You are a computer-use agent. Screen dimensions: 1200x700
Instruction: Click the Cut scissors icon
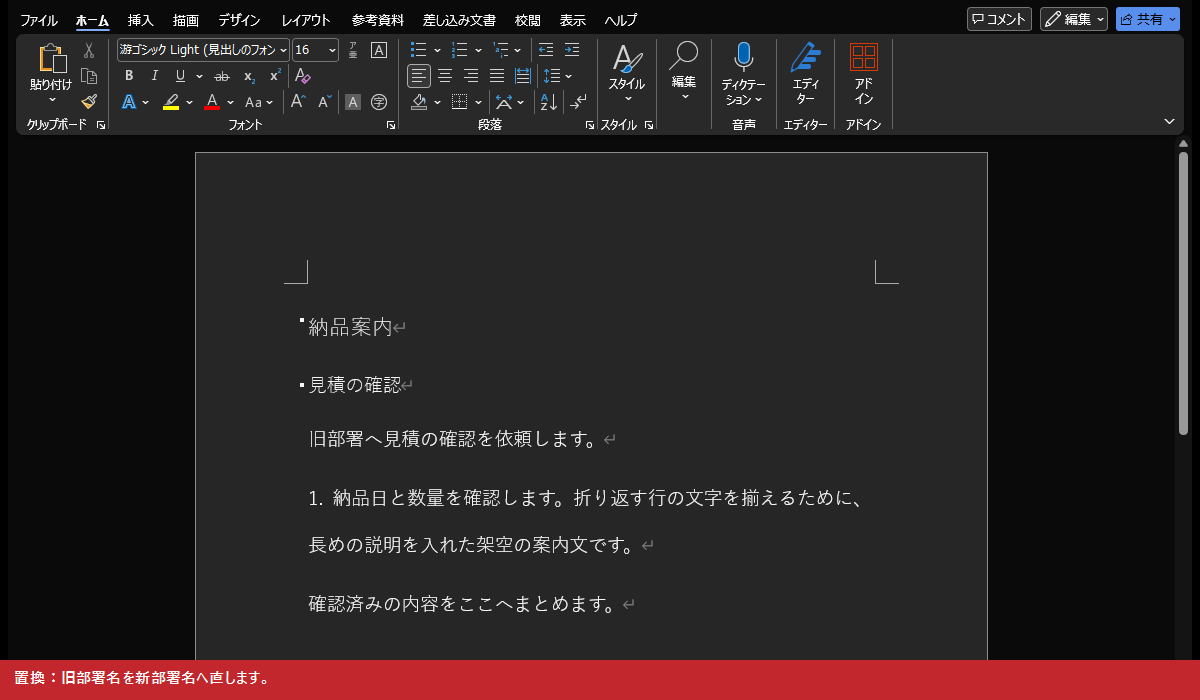click(x=89, y=50)
